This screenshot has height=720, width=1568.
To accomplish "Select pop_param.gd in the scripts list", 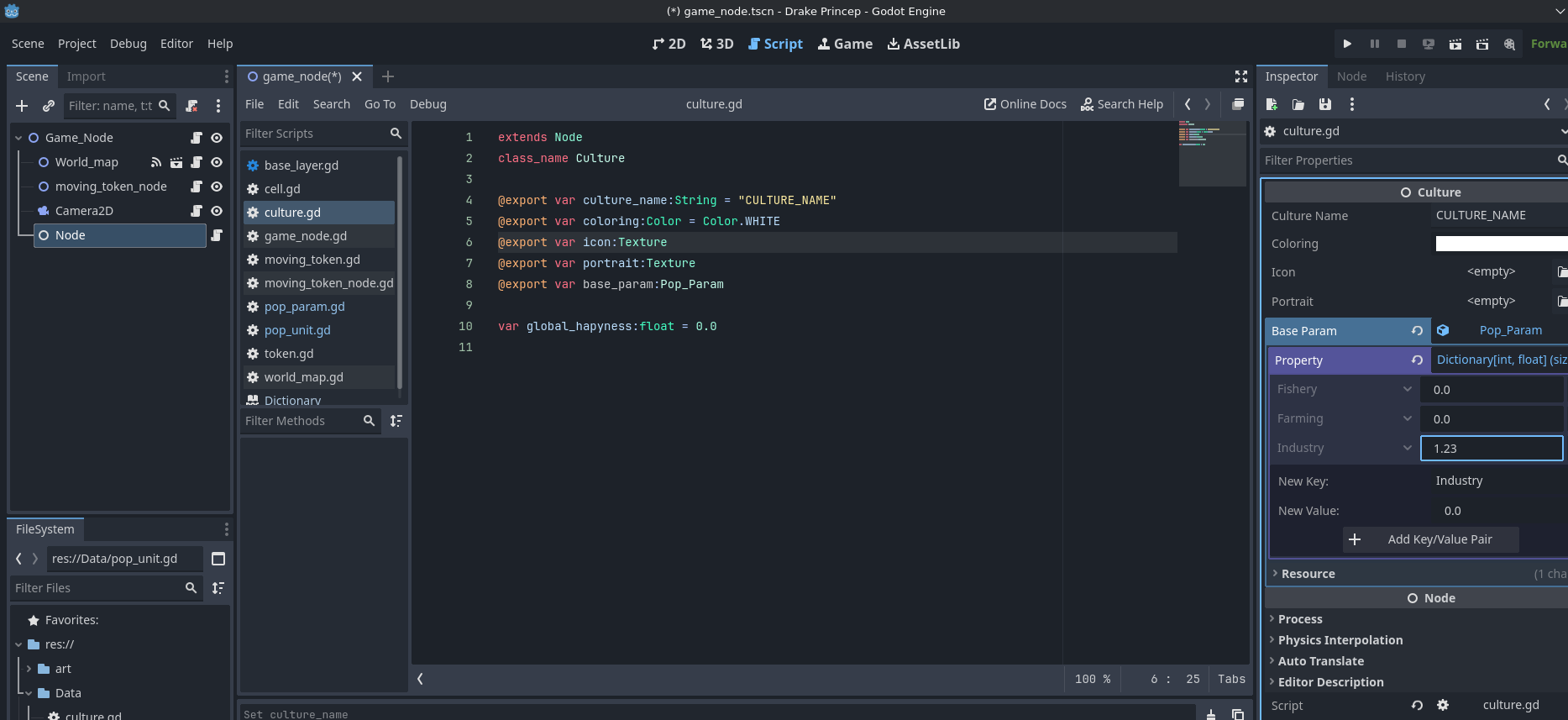I will pos(304,307).
